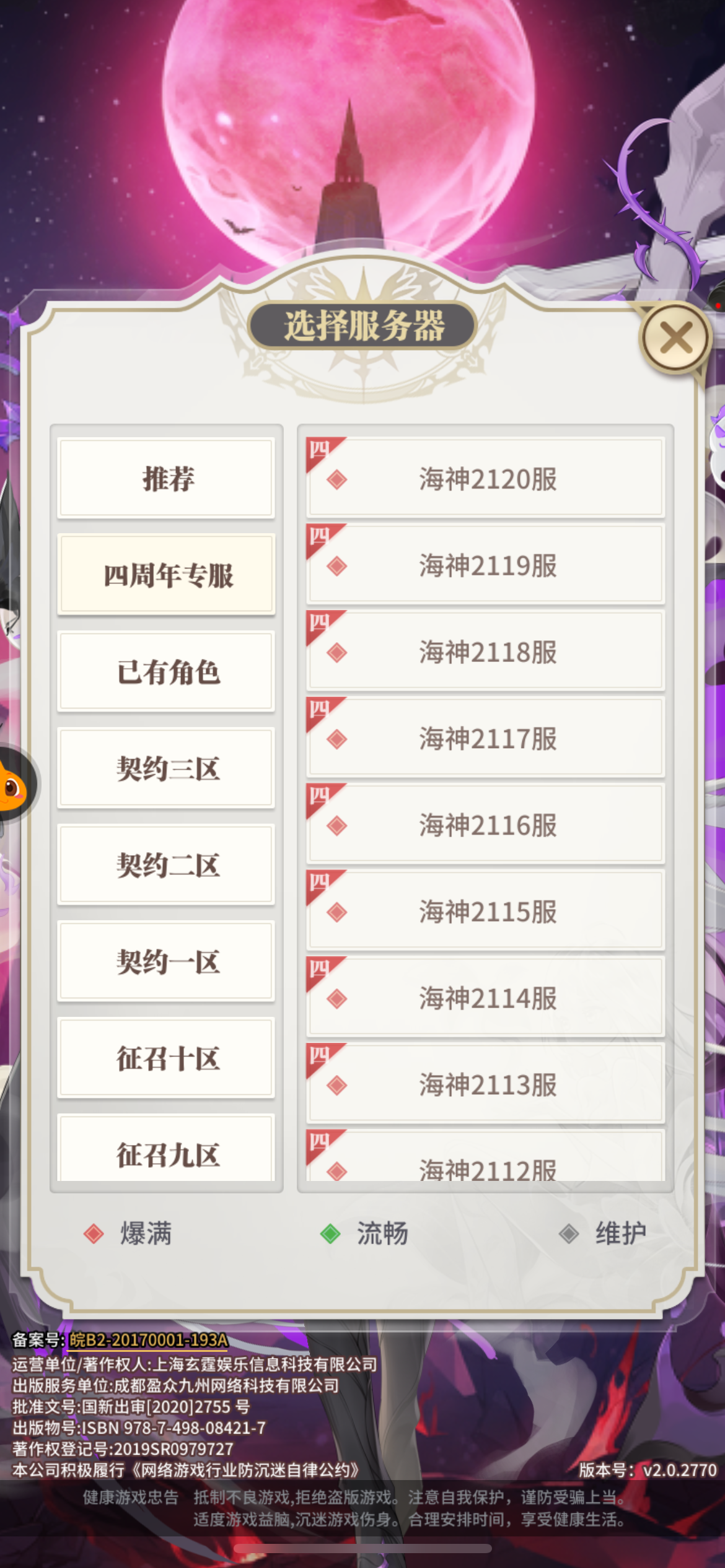Open the 征召十区 category

click(166, 1058)
